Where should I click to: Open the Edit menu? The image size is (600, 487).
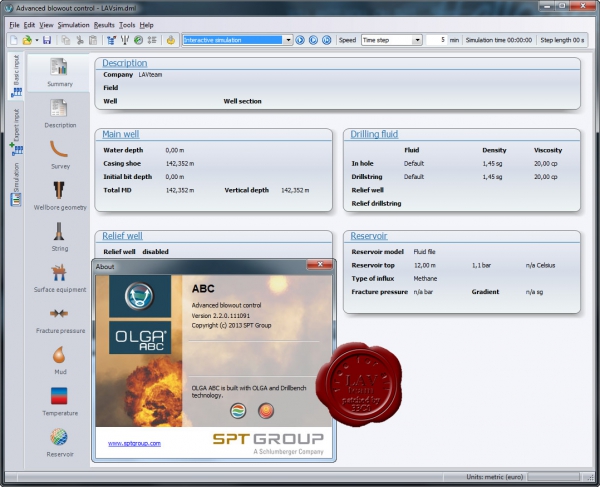click(x=29, y=25)
